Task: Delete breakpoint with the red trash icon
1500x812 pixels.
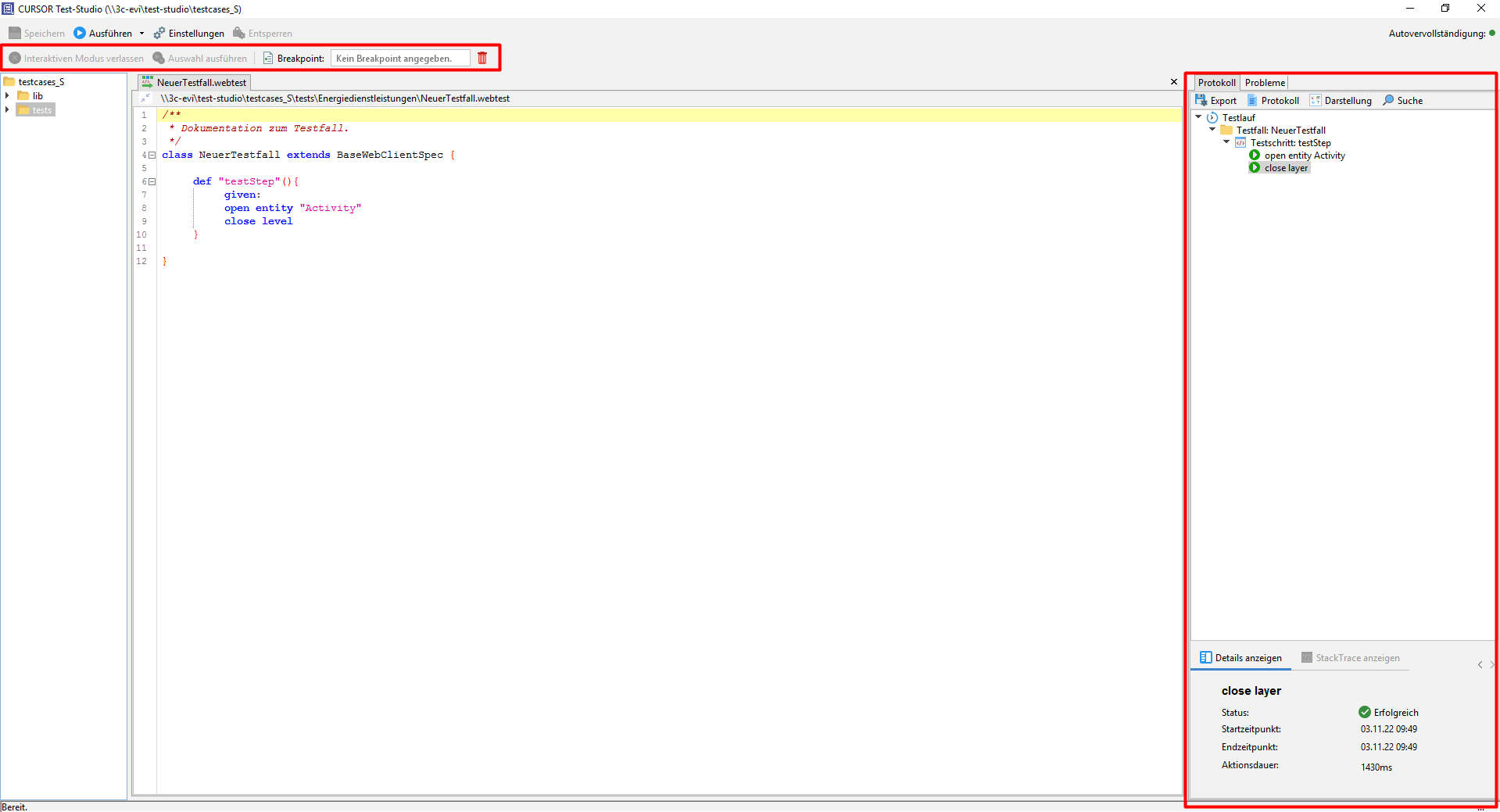Action: [x=482, y=58]
